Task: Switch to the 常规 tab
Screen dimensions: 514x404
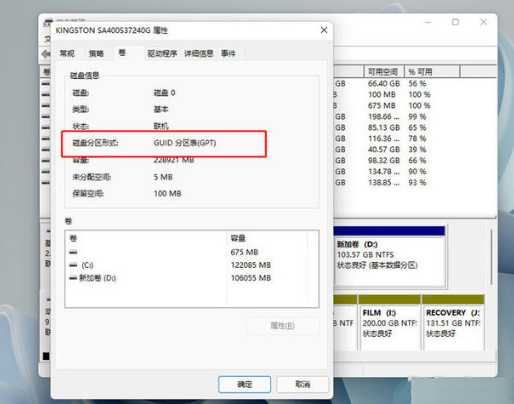Action: pyautogui.click(x=67, y=53)
